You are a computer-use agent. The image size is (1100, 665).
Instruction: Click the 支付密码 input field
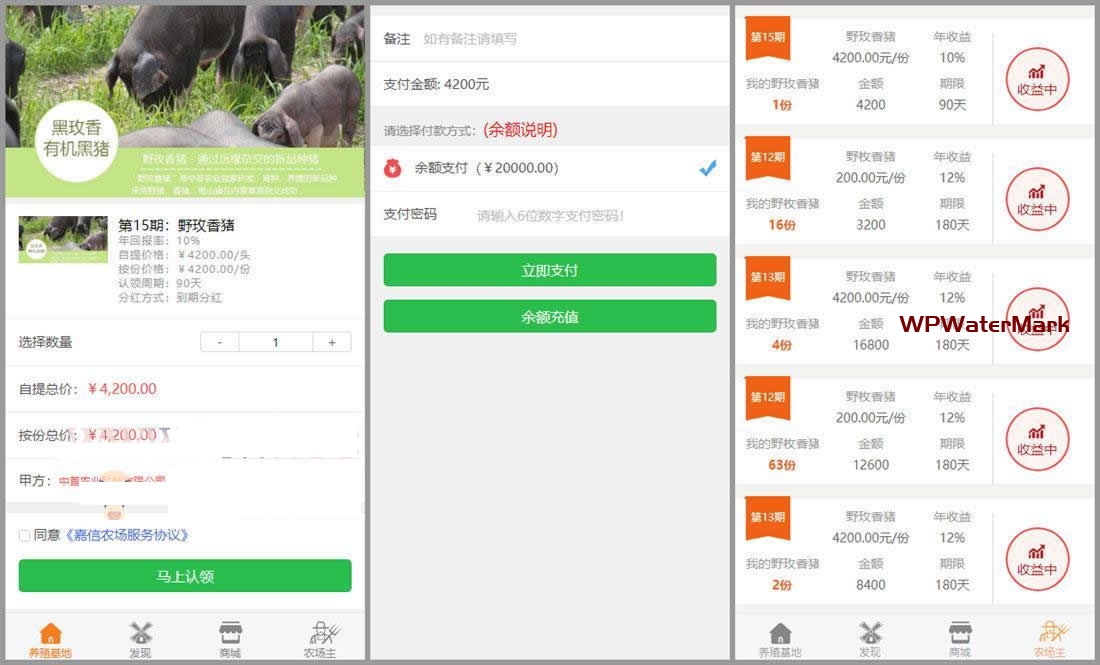pos(590,215)
